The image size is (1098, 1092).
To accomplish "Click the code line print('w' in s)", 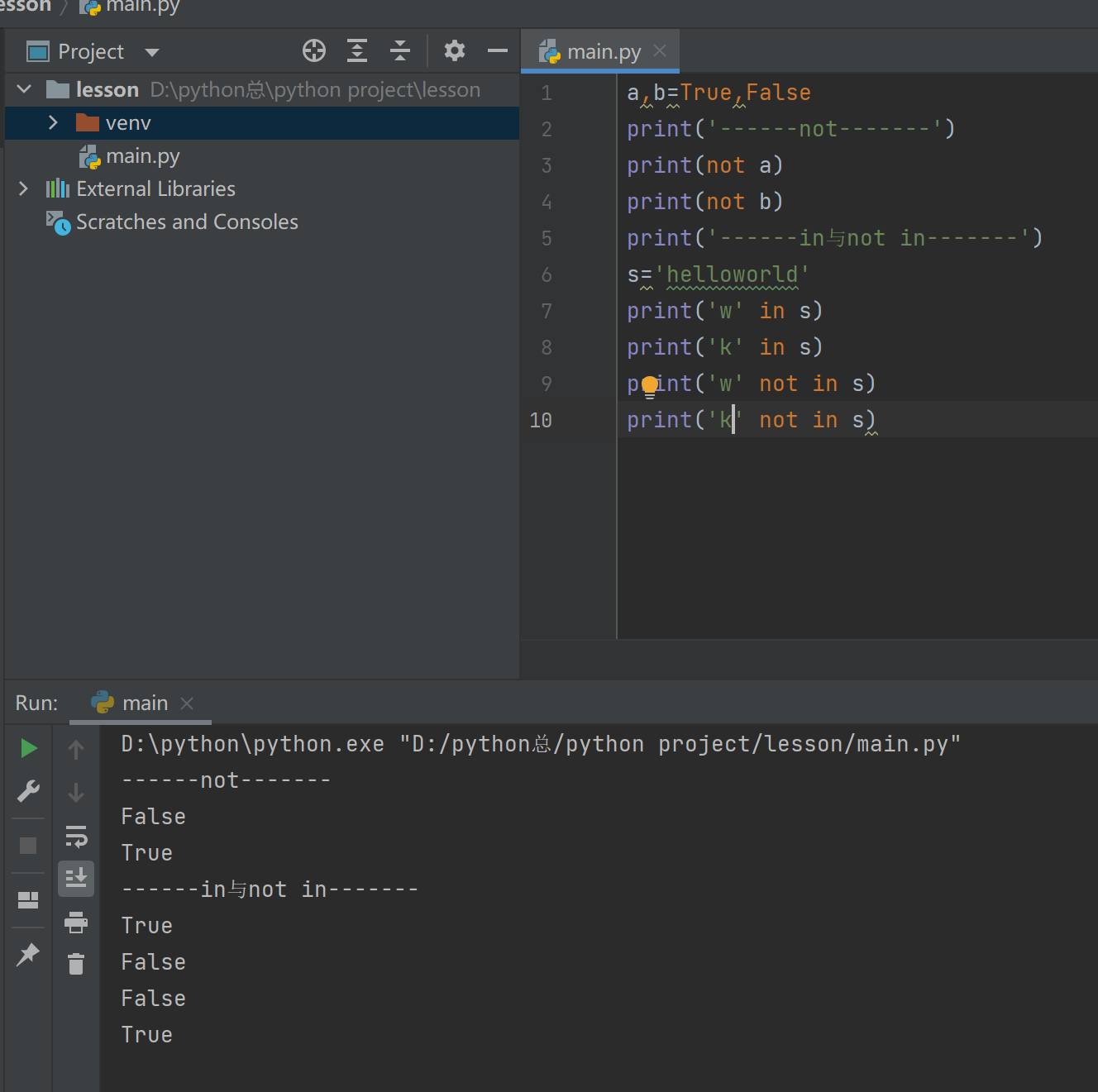I will [x=725, y=312].
